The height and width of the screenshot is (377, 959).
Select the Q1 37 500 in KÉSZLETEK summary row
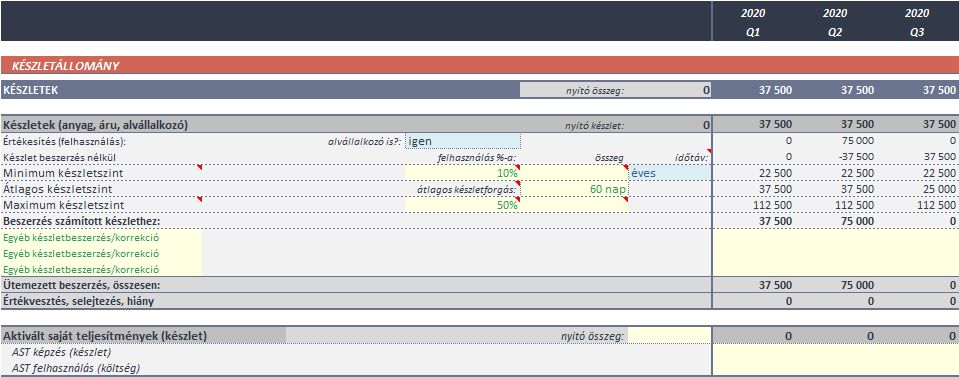tap(776, 90)
